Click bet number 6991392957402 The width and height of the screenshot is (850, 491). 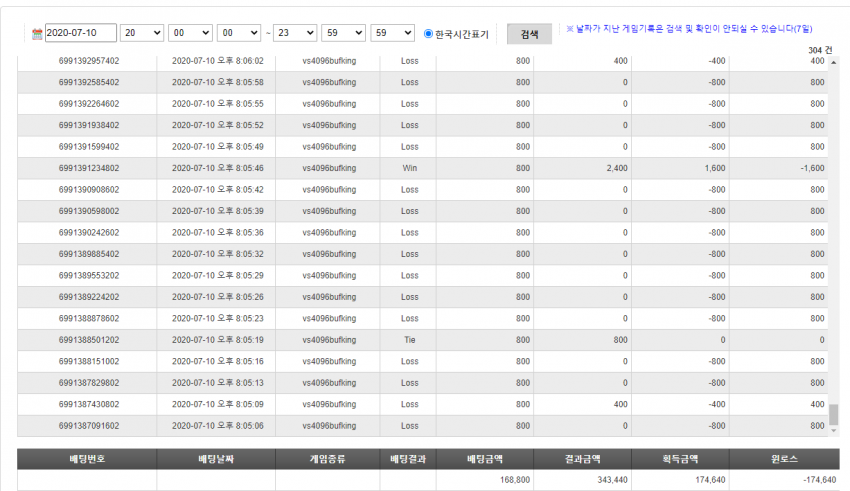89,61
